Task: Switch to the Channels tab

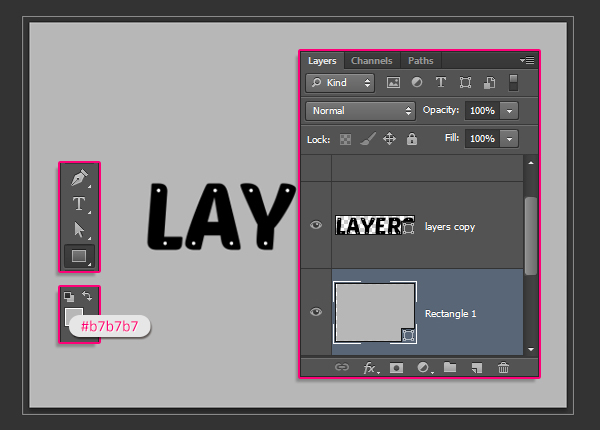Action: click(x=372, y=61)
